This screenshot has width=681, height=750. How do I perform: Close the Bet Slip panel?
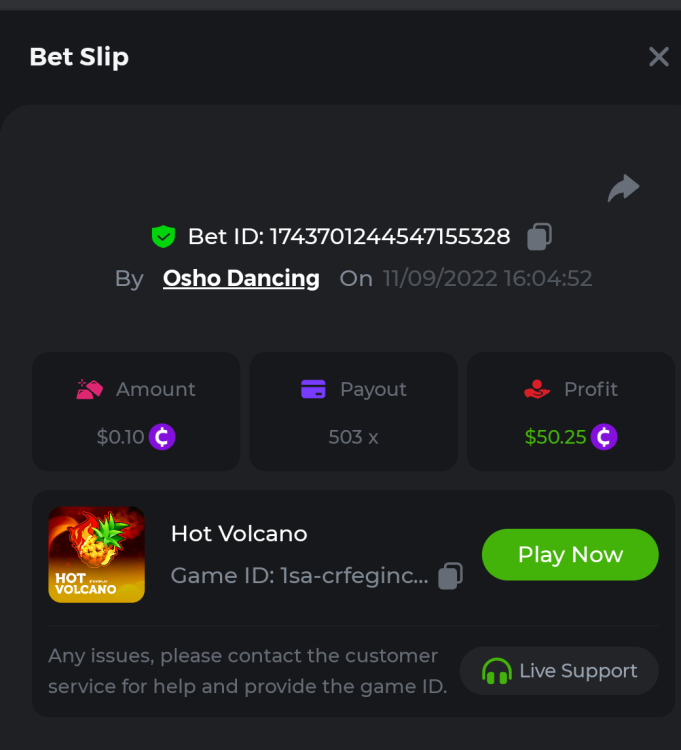(x=658, y=57)
